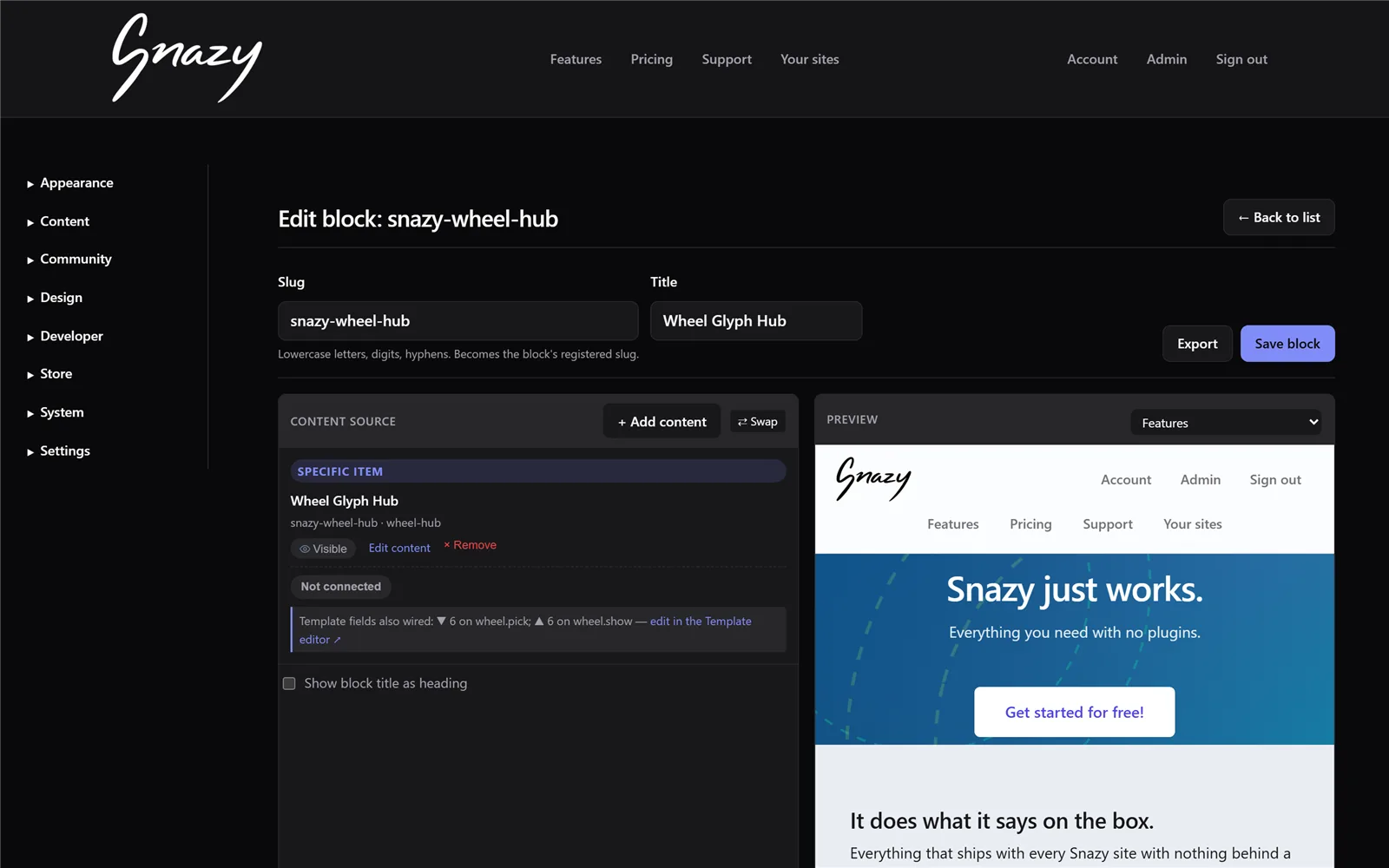
Task: Click the Swap button
Action: pyautogui.click(x=758, y=422)
